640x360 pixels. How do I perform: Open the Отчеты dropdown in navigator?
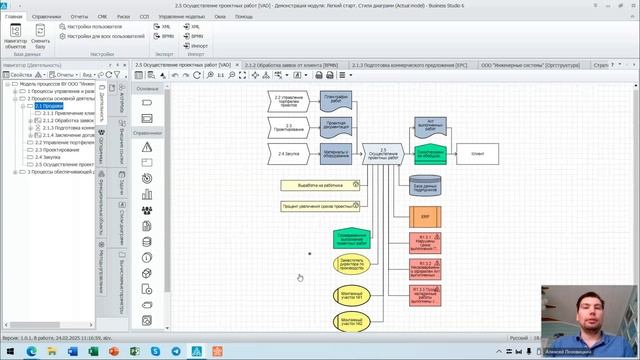[63, 75]
